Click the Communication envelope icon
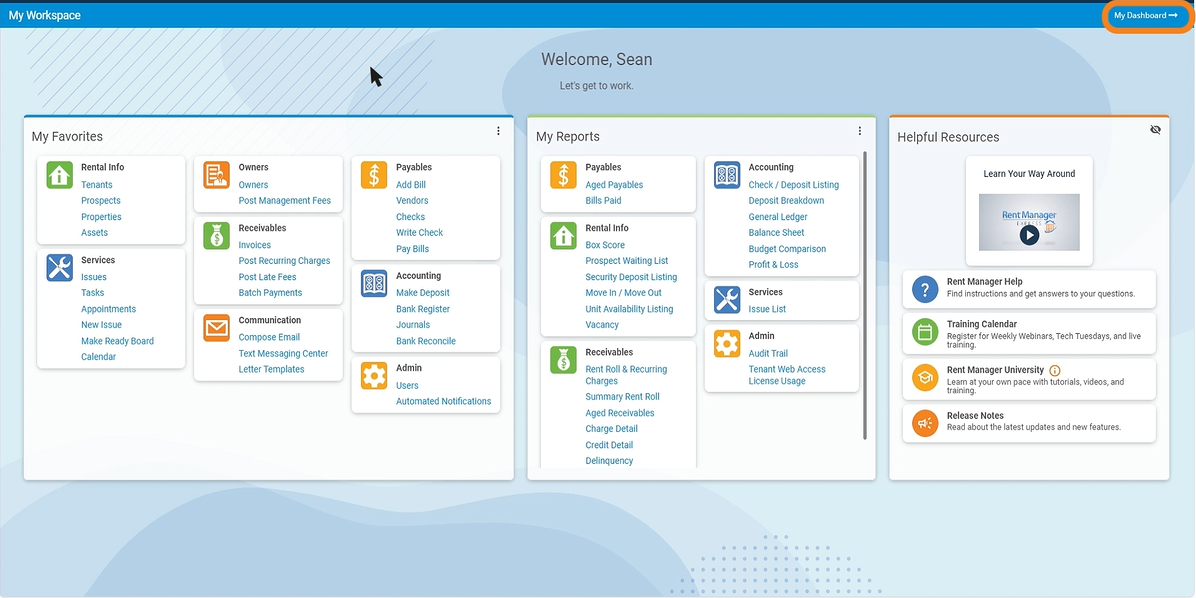Screen dimensions: 1196x598 (x=215, y=327)
